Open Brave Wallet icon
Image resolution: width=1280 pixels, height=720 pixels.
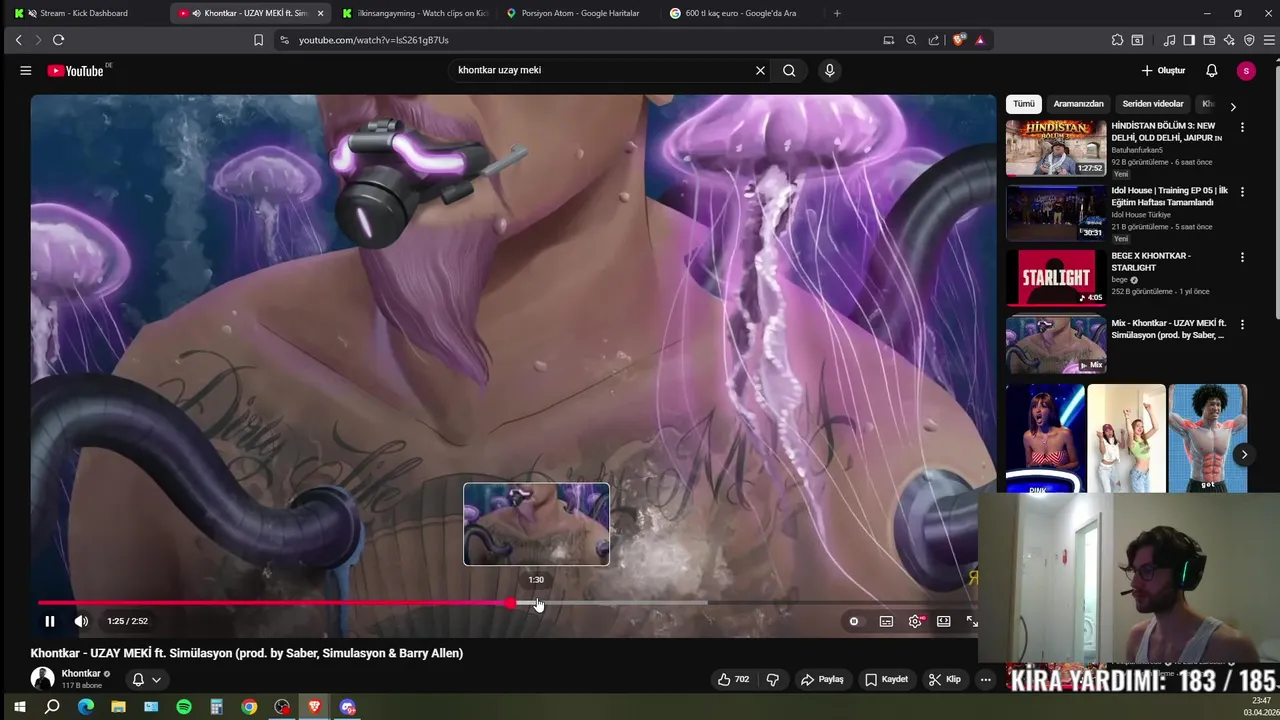(x=1209, y=40)
